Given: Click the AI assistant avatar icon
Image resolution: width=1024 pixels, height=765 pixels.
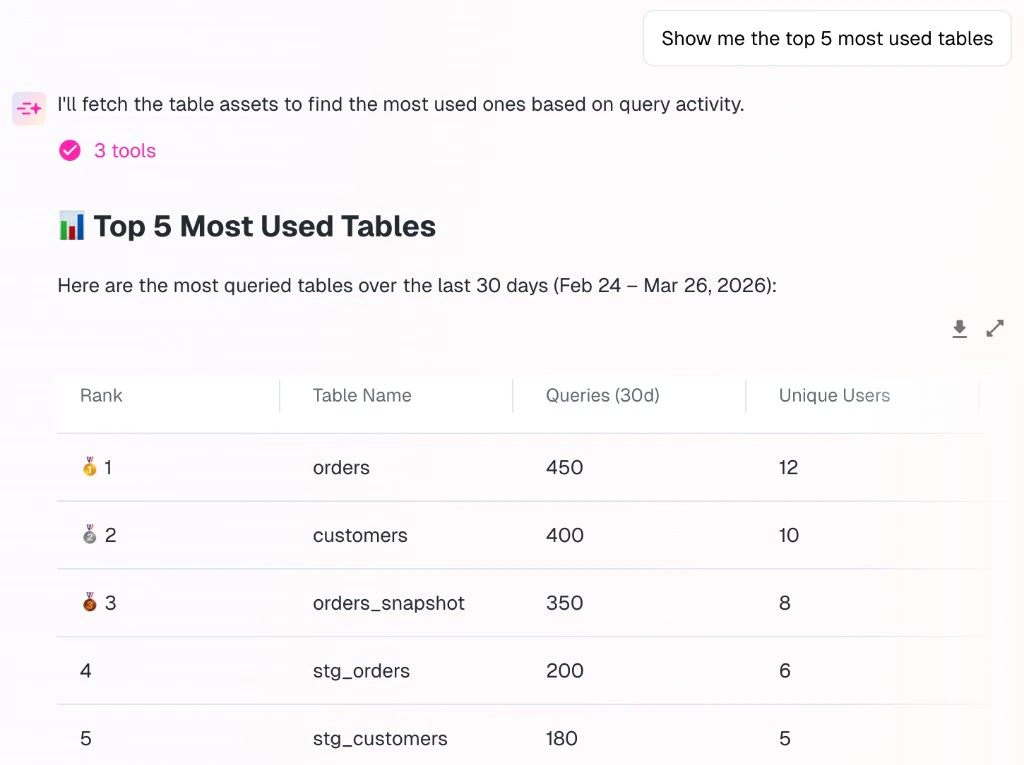Looking at the screenshot, I should (x=29, y=108).
